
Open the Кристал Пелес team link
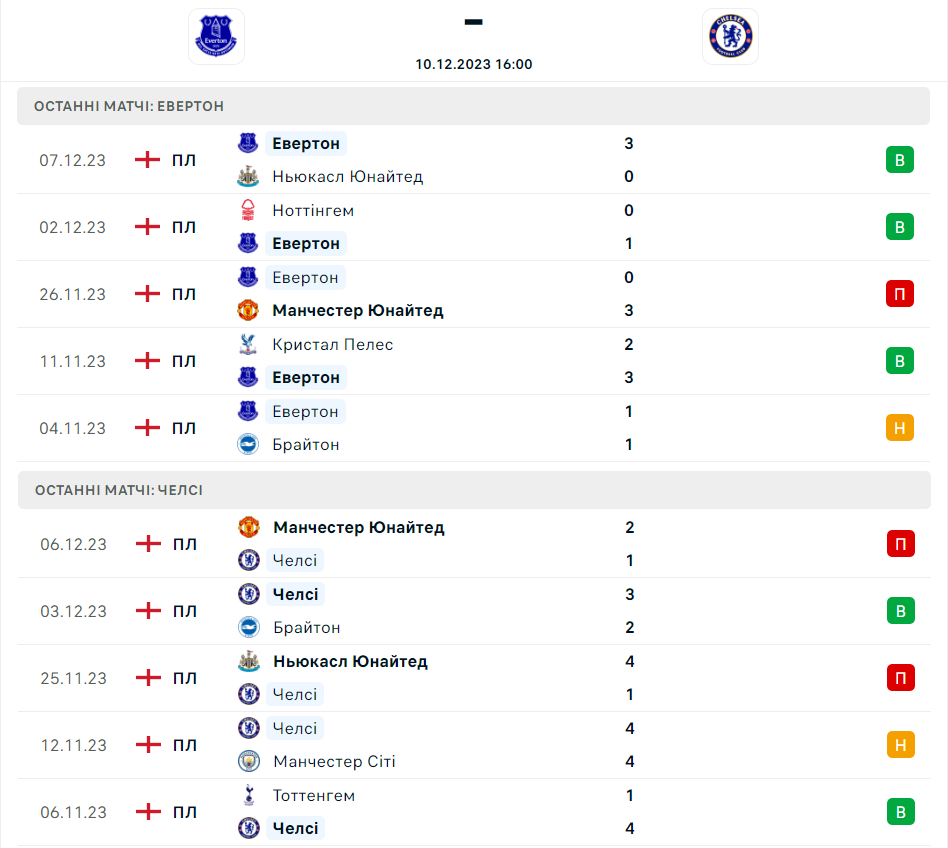coord(332,345)
